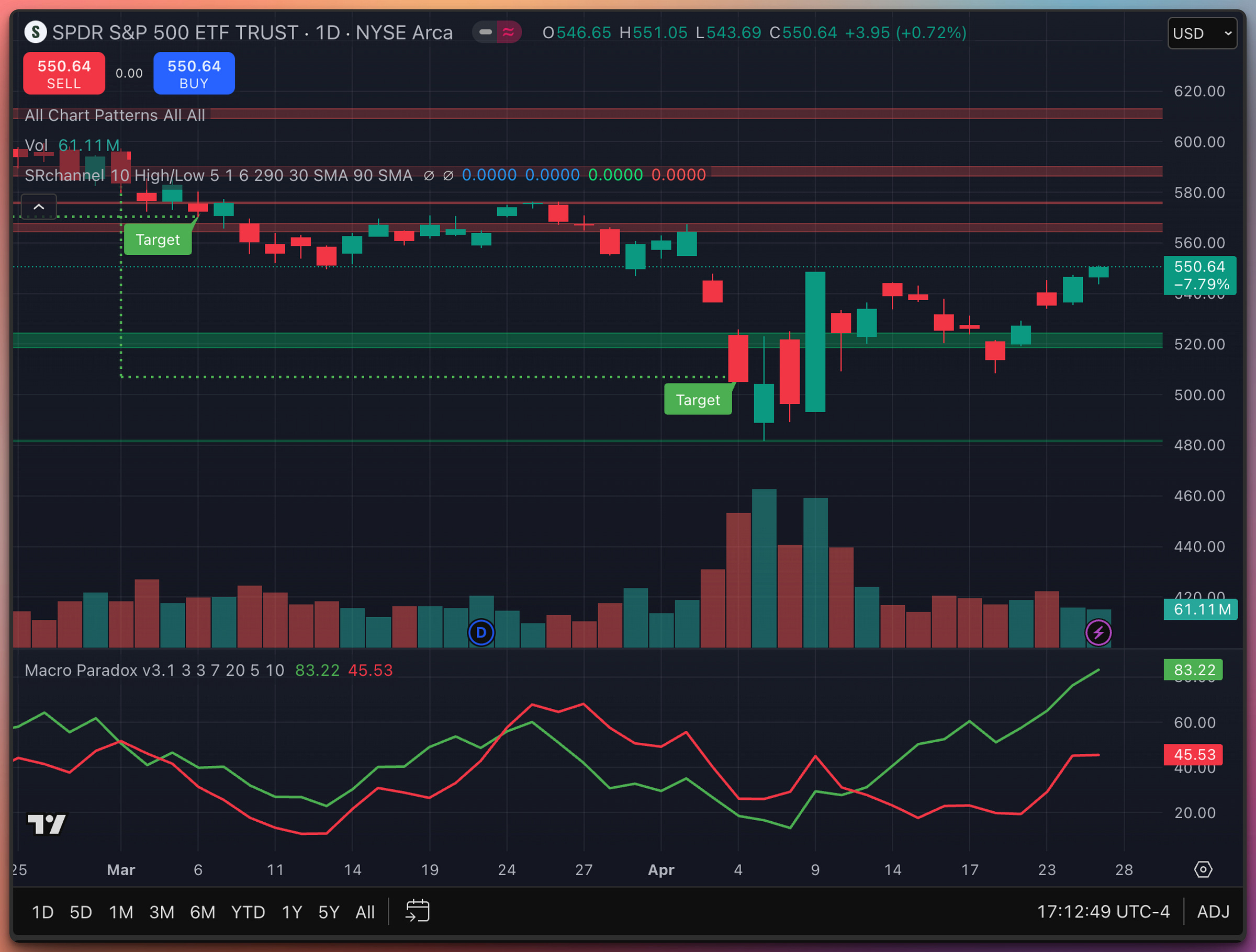The width and height of the screenshot is (1256, 952).
Task: Select the 3M time range
Action: point(162,912)
